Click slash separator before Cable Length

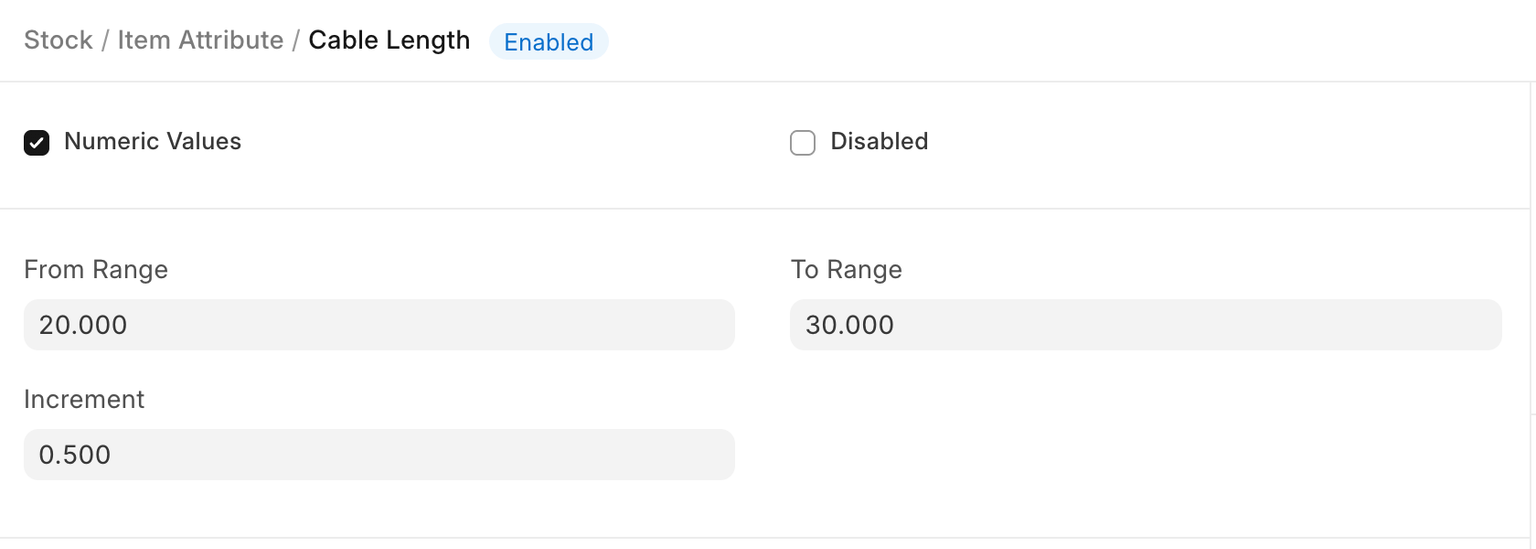(x=296, y=40)
